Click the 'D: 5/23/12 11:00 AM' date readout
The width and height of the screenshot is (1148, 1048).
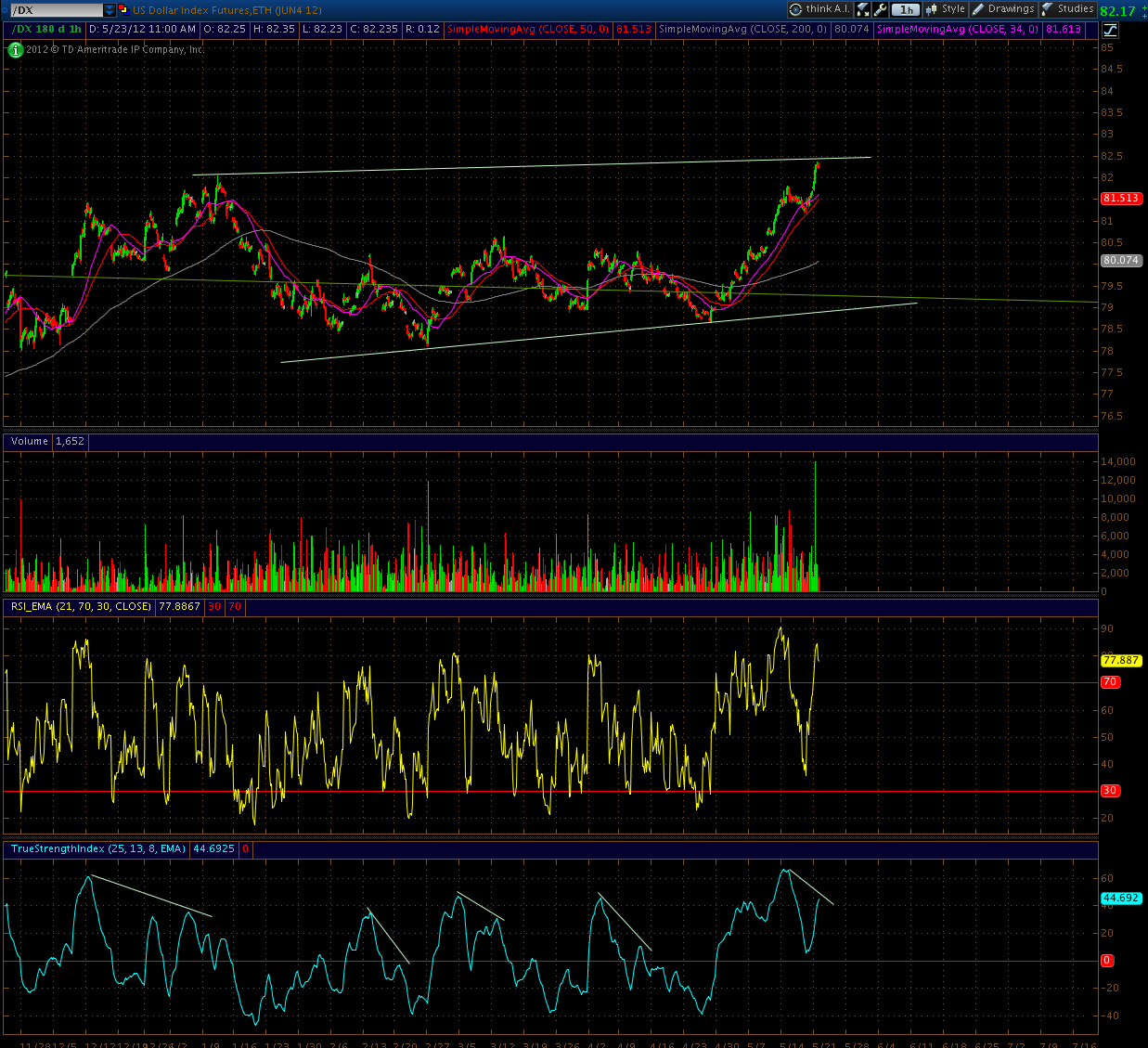tap(143, 29)
